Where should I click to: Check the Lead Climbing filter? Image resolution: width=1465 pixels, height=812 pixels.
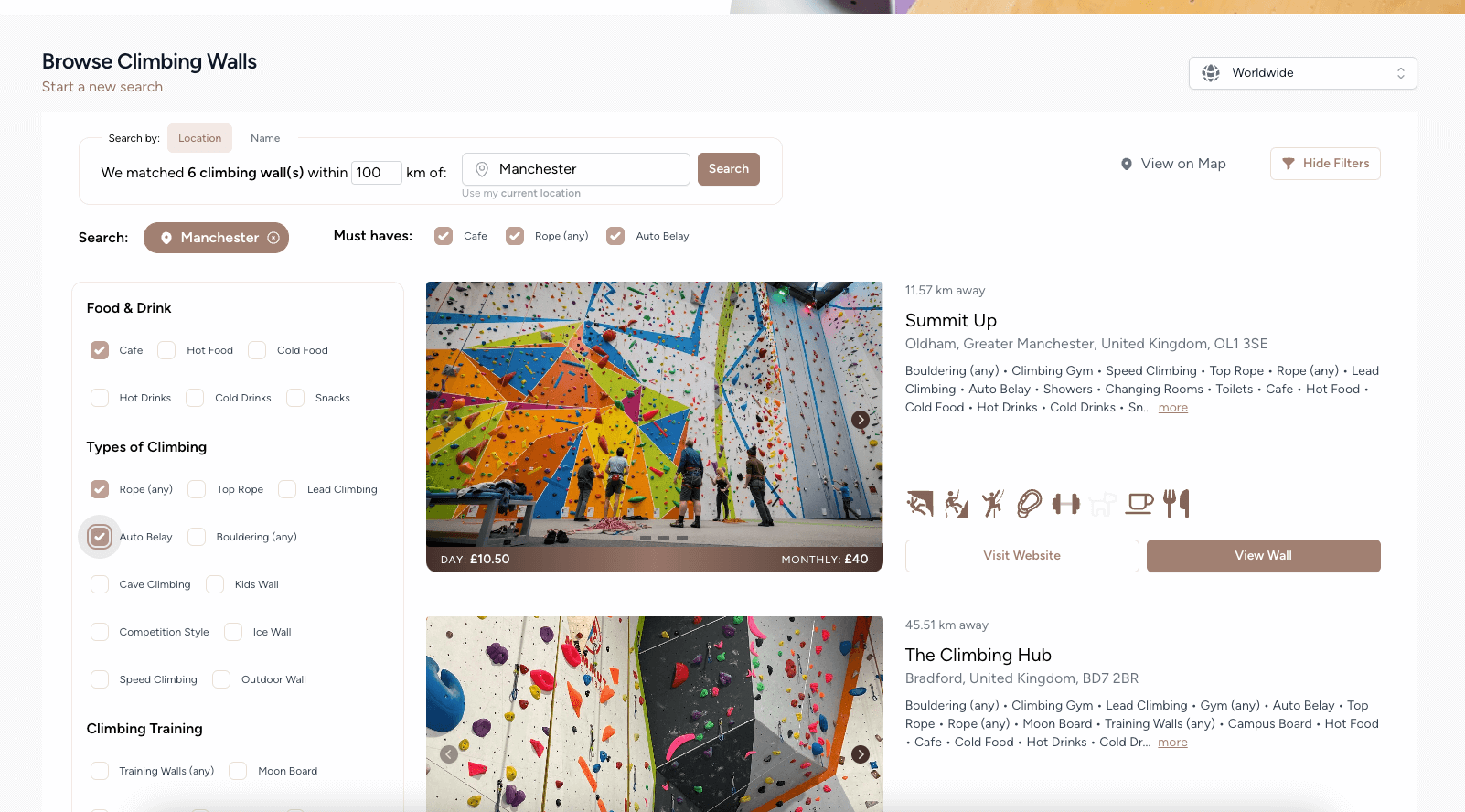coord(287,489)
